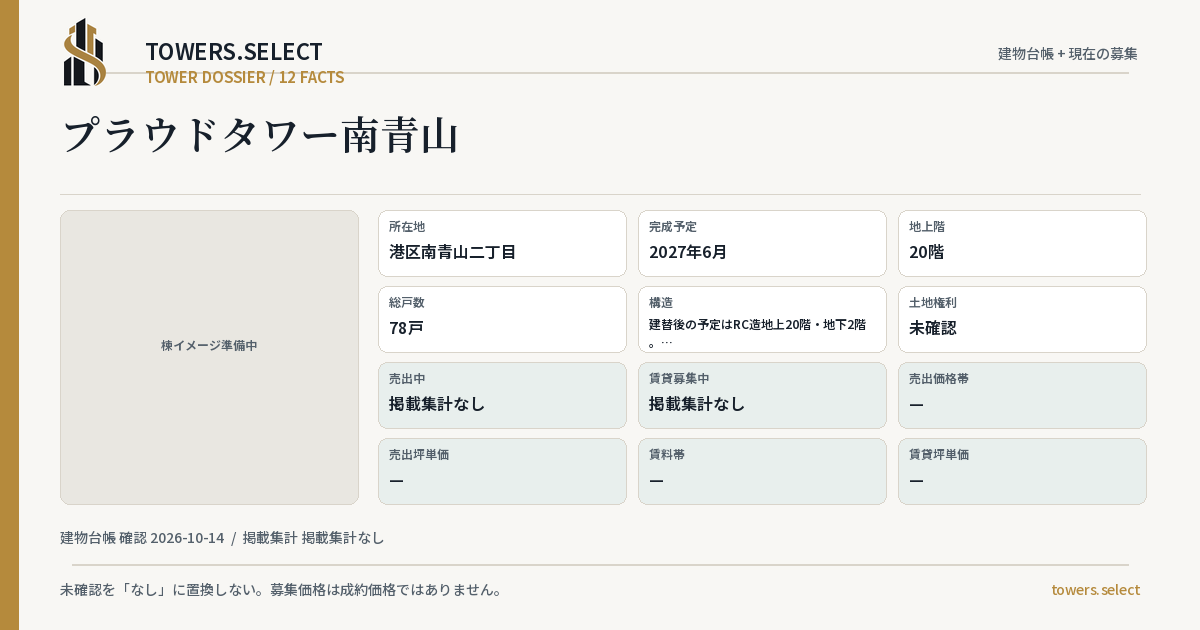This screenshot has height=630, width=1200.
Task: Select the 土地権利 value 未確認
Action: click(933, 328)
